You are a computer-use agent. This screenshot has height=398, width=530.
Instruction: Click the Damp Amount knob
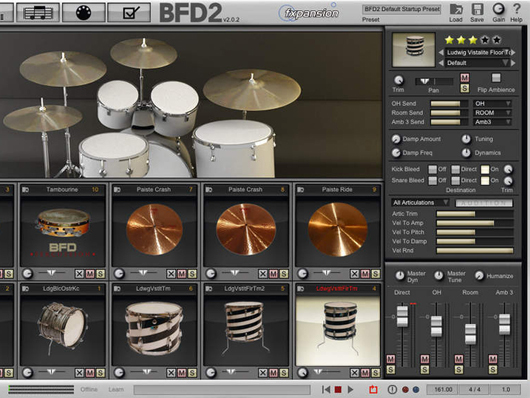pos(396,139)
